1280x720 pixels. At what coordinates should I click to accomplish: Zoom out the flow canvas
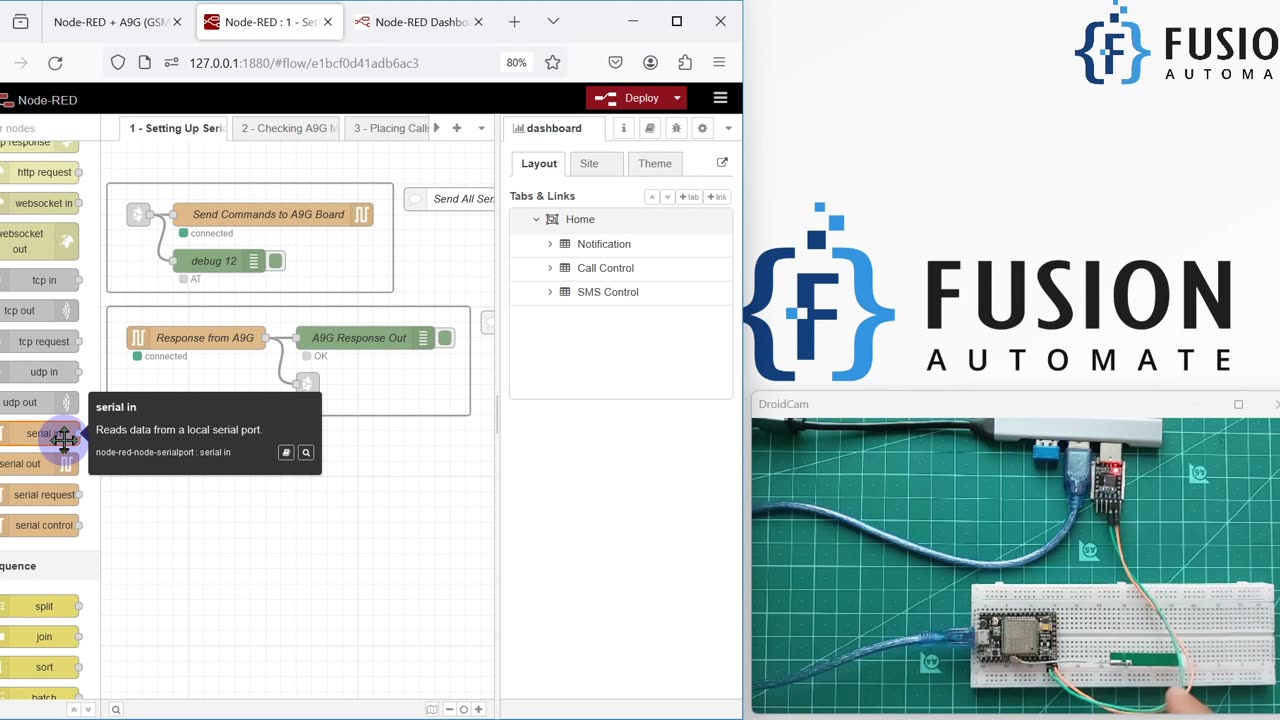pyautogui.click(x=449, y=709)
